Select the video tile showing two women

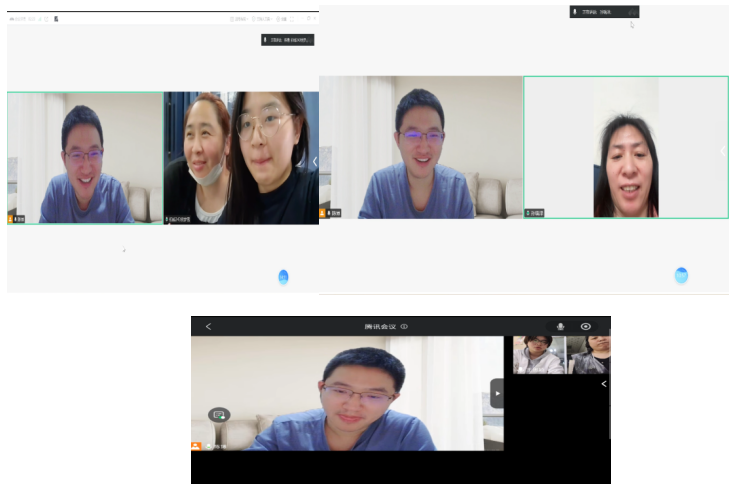(240, 158)
